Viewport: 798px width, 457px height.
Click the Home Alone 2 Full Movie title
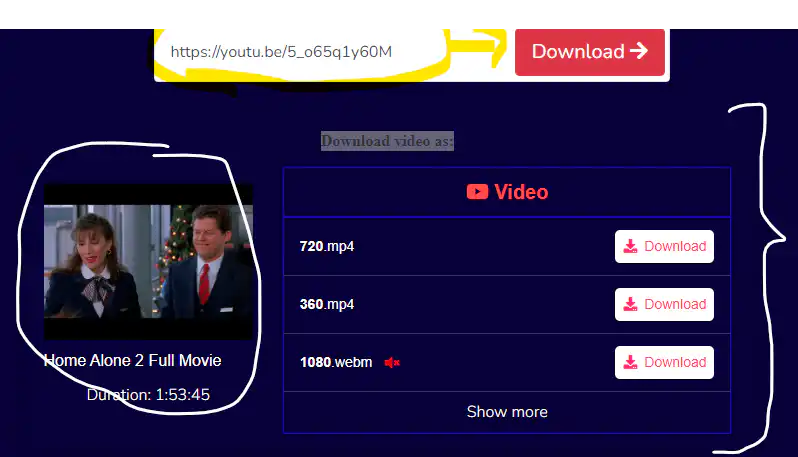pyautogui.click(x=132, y=360)
